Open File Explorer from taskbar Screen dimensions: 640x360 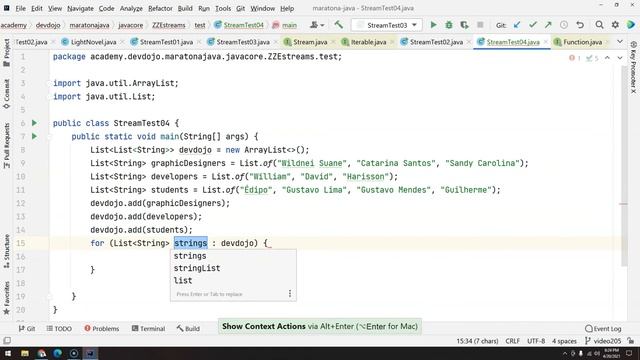[25, 353]
